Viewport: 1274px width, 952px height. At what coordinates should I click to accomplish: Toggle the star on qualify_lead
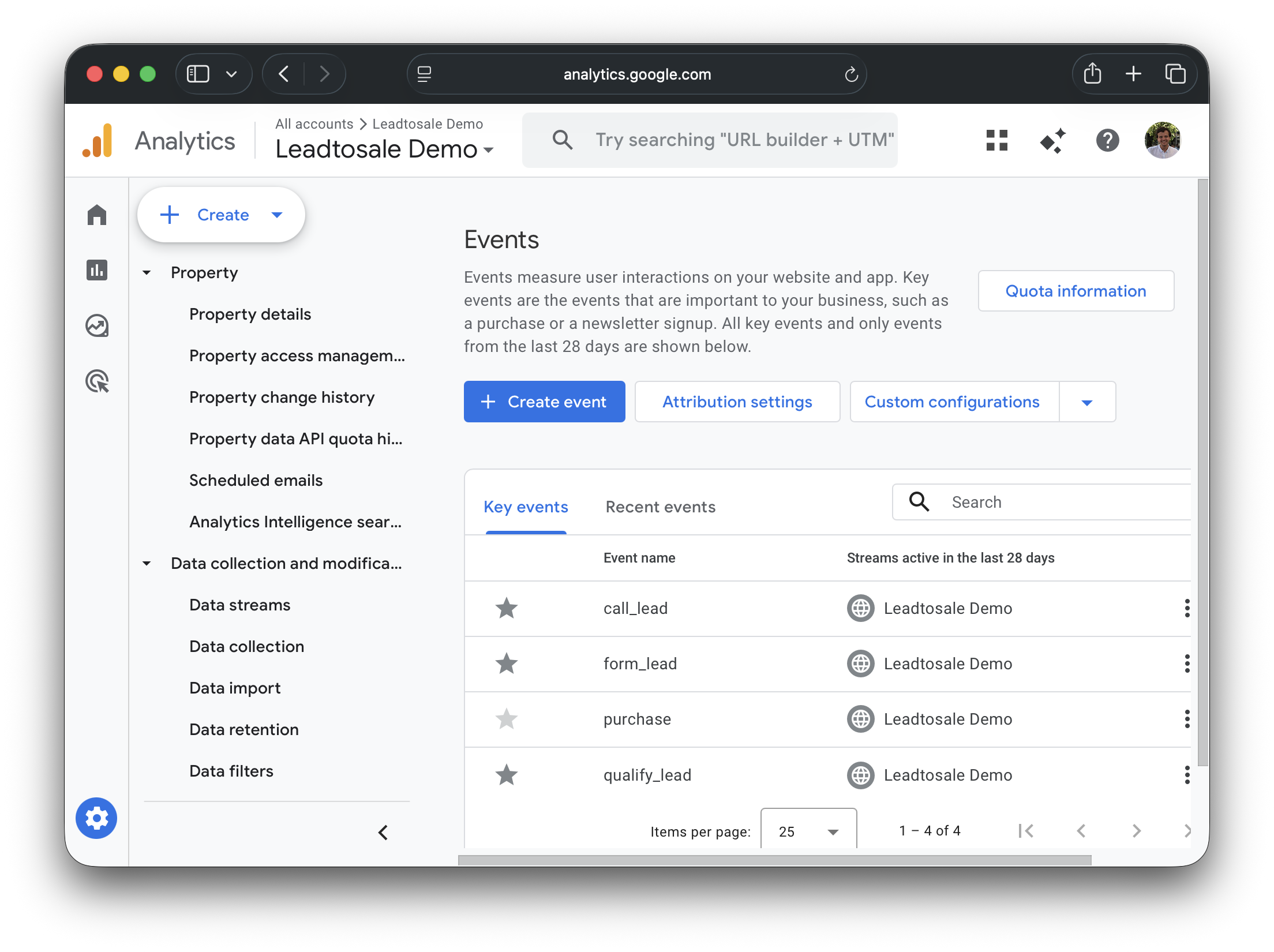point(506,775)
